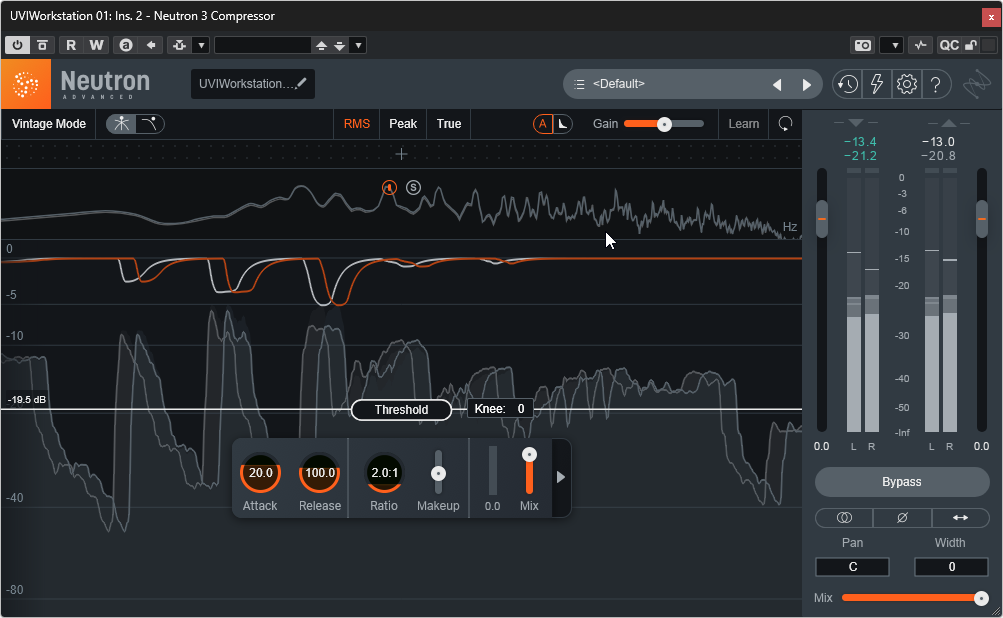This screenshot has width=1003, height=618.
Task: Enable Write automation with the W button
Action: click(x=96, y=45)
